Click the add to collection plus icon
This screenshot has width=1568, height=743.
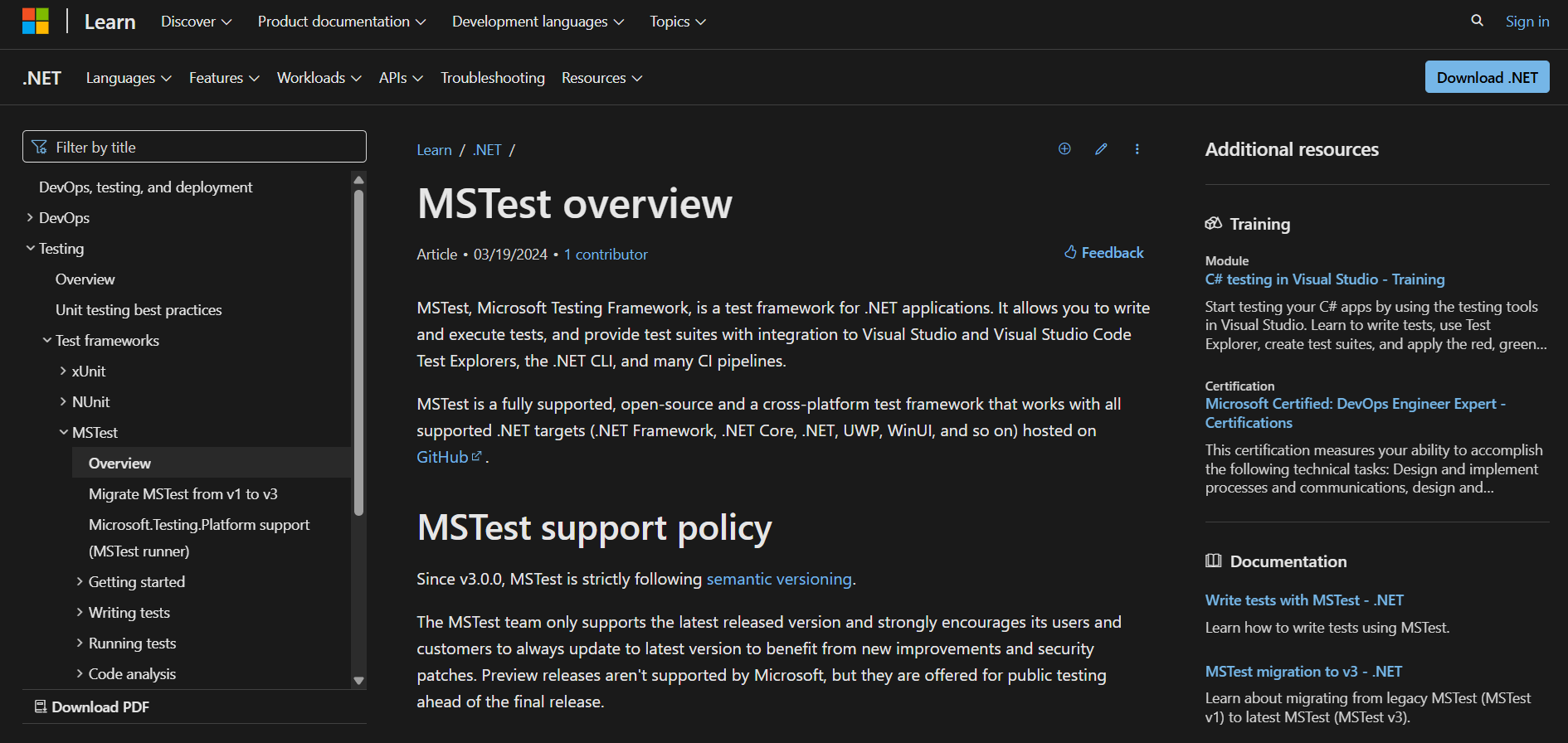coord(1064,149)
